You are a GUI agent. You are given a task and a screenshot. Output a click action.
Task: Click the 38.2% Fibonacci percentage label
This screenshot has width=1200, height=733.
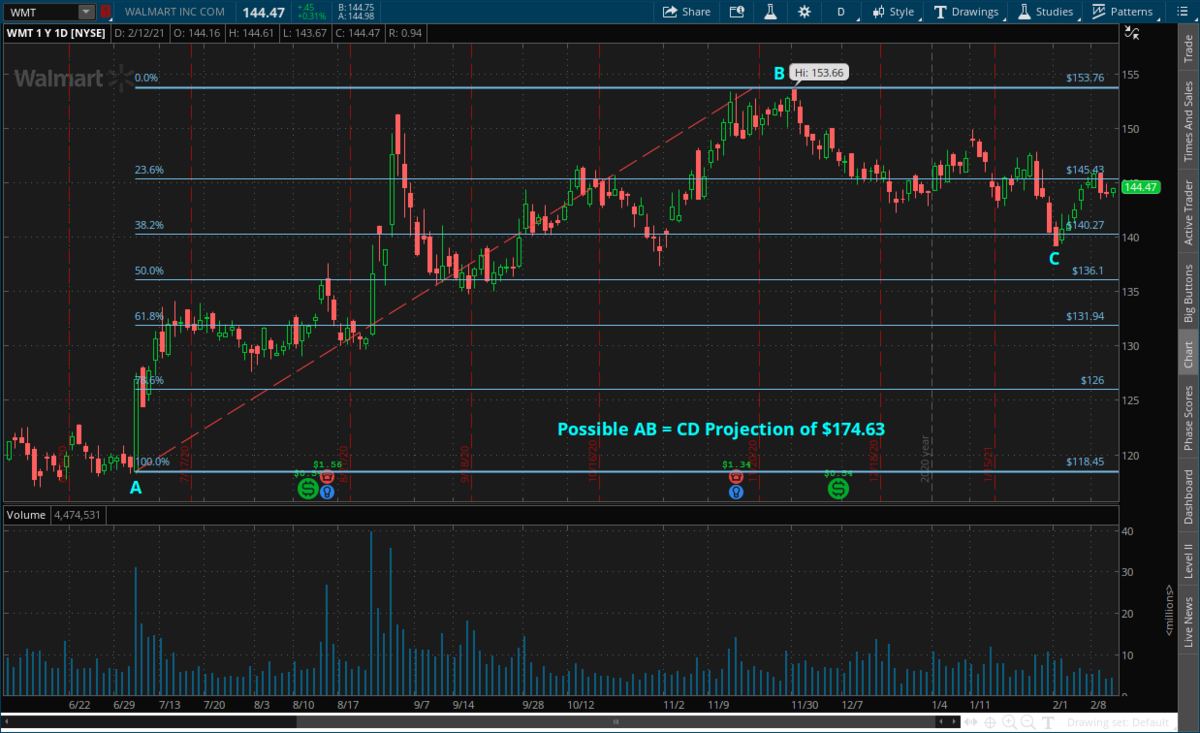click(x=149, y=225)
